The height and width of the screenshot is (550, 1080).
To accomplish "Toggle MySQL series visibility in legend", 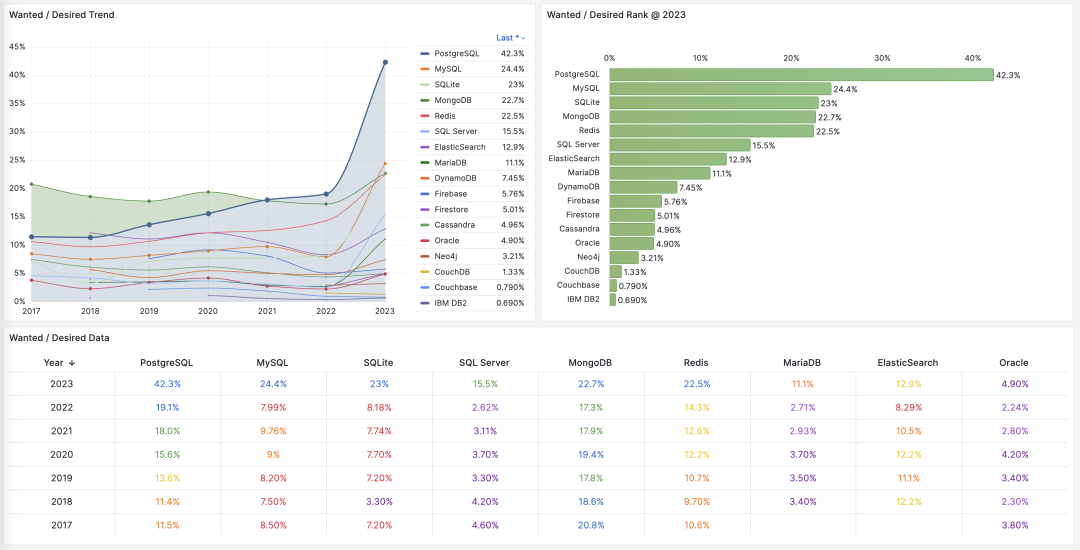I will (447, 69).
